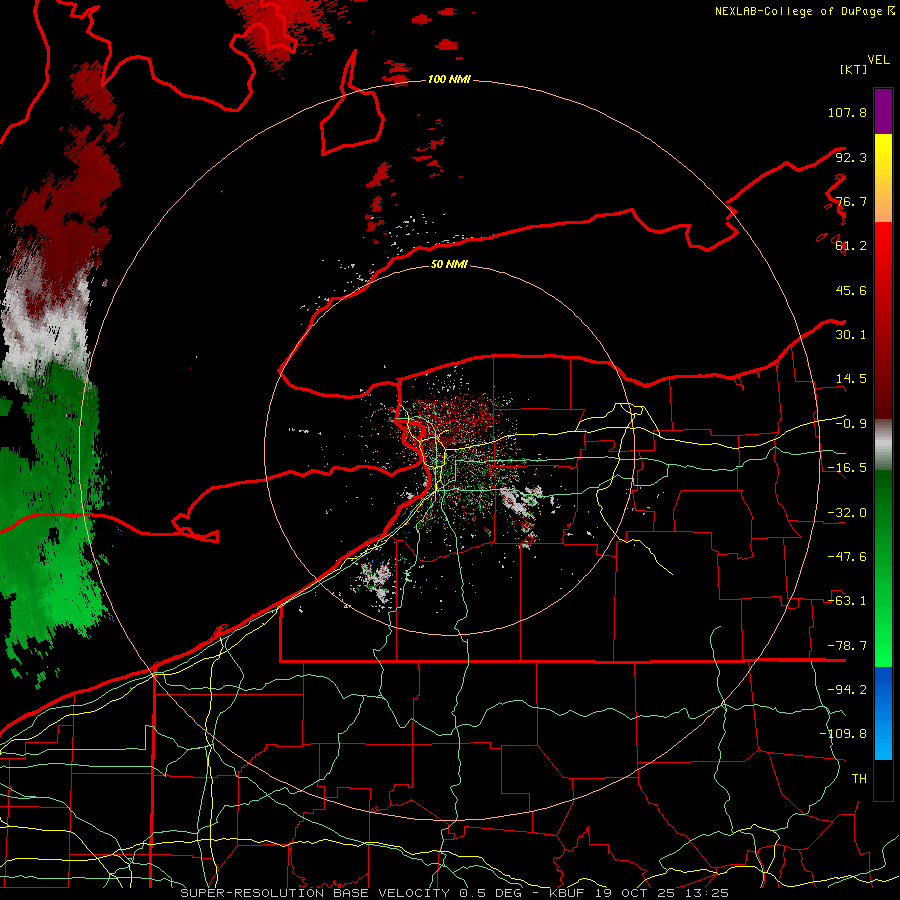Click the 76.7 velocity scale value

tap(851, 201)
